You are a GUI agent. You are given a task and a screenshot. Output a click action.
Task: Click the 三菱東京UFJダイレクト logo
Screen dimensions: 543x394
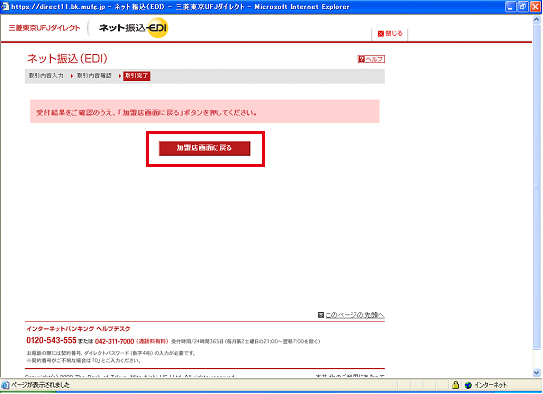click(x=44, y=28)
